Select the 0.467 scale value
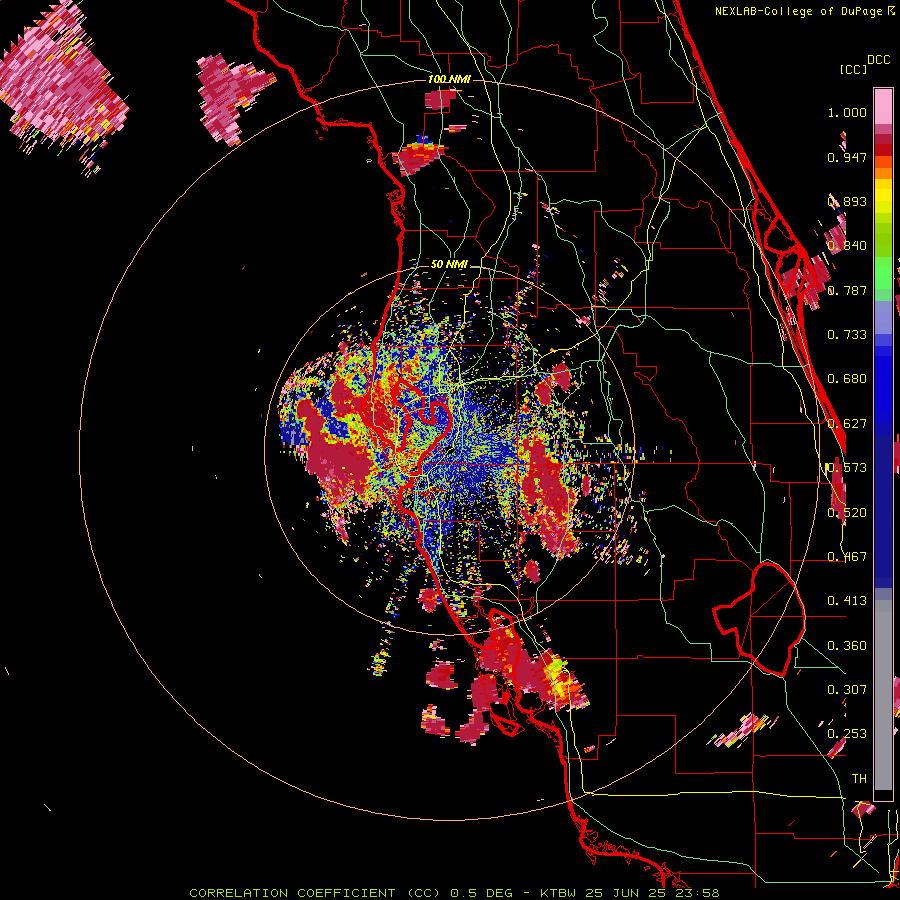The image size is (900, 900). [x=847, y=557]
